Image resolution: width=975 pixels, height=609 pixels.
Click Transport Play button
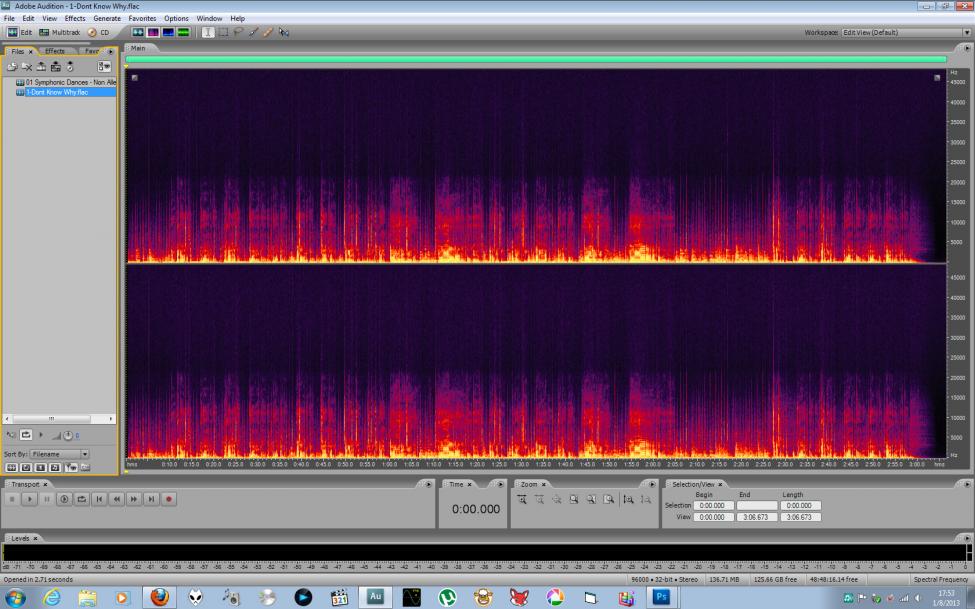pos(29,499)
